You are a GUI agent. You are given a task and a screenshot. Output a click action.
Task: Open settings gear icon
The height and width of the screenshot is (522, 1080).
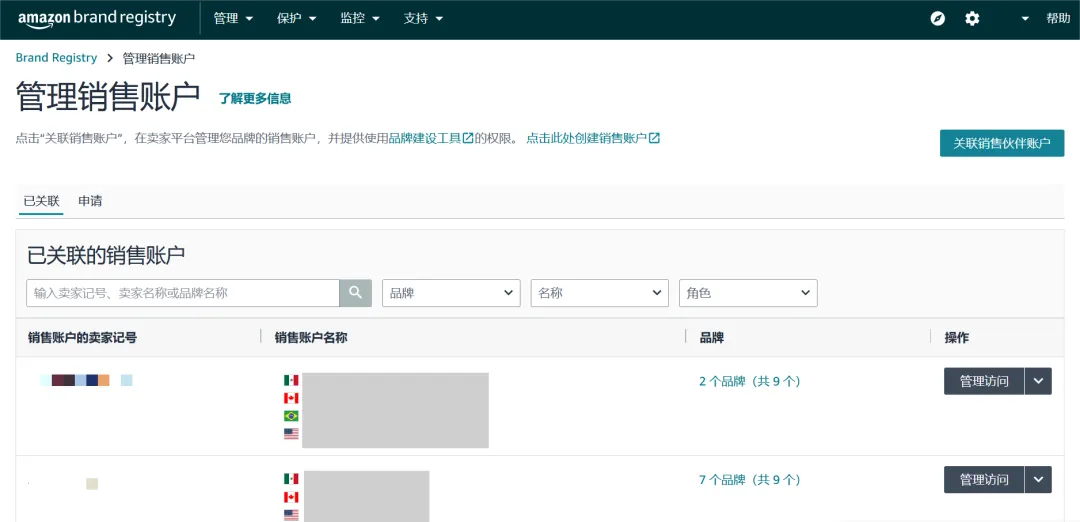[x=972, y=19]
